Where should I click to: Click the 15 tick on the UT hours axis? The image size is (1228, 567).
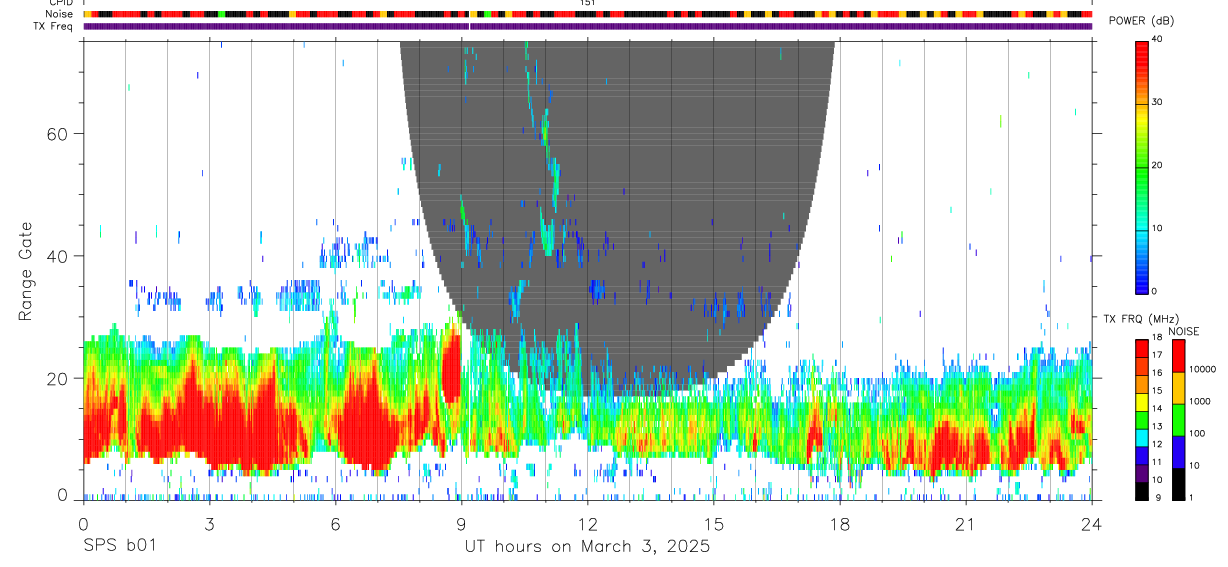click(713, 524)
